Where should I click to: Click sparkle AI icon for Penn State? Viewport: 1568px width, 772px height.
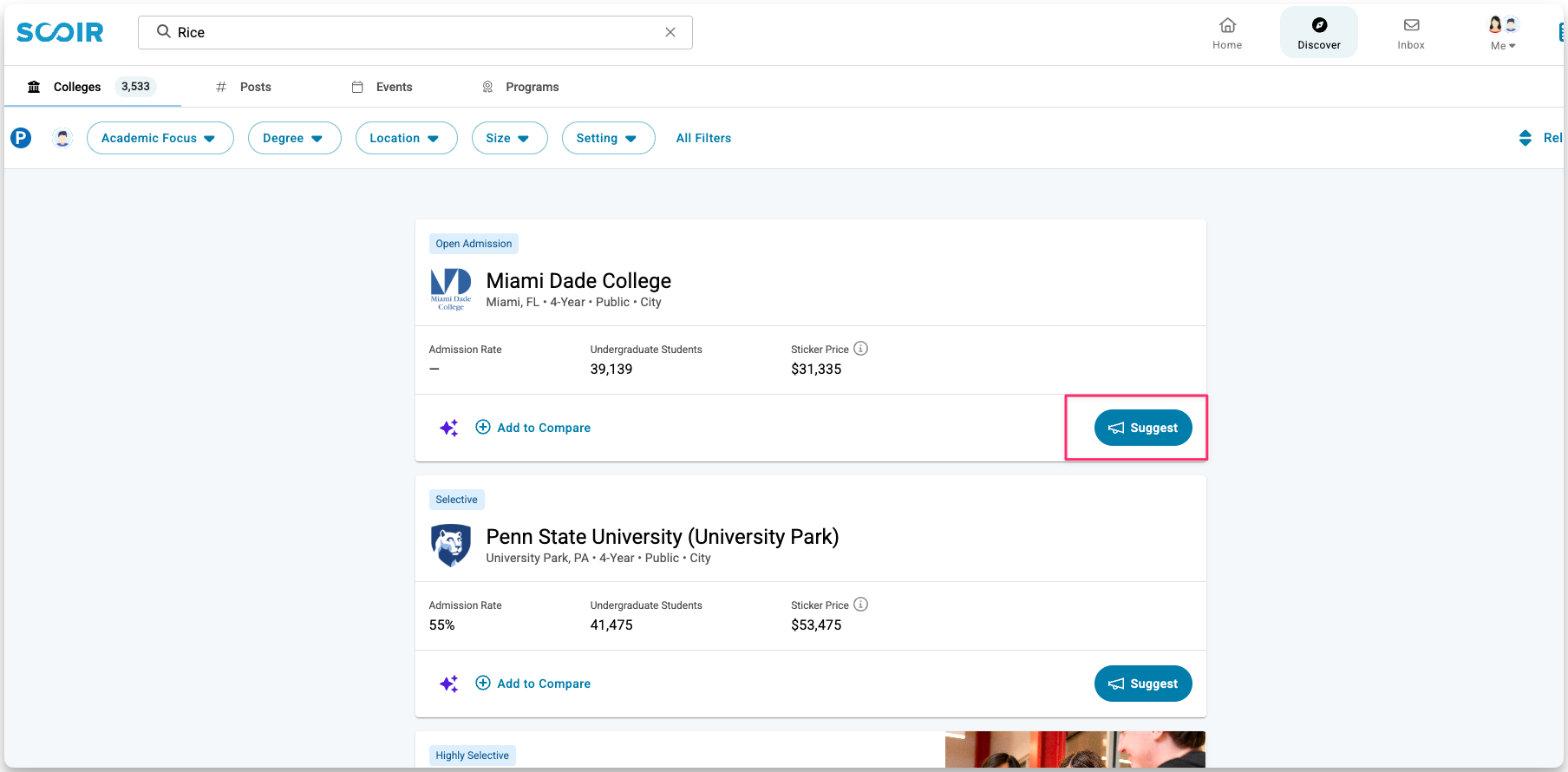coord(448,684)
